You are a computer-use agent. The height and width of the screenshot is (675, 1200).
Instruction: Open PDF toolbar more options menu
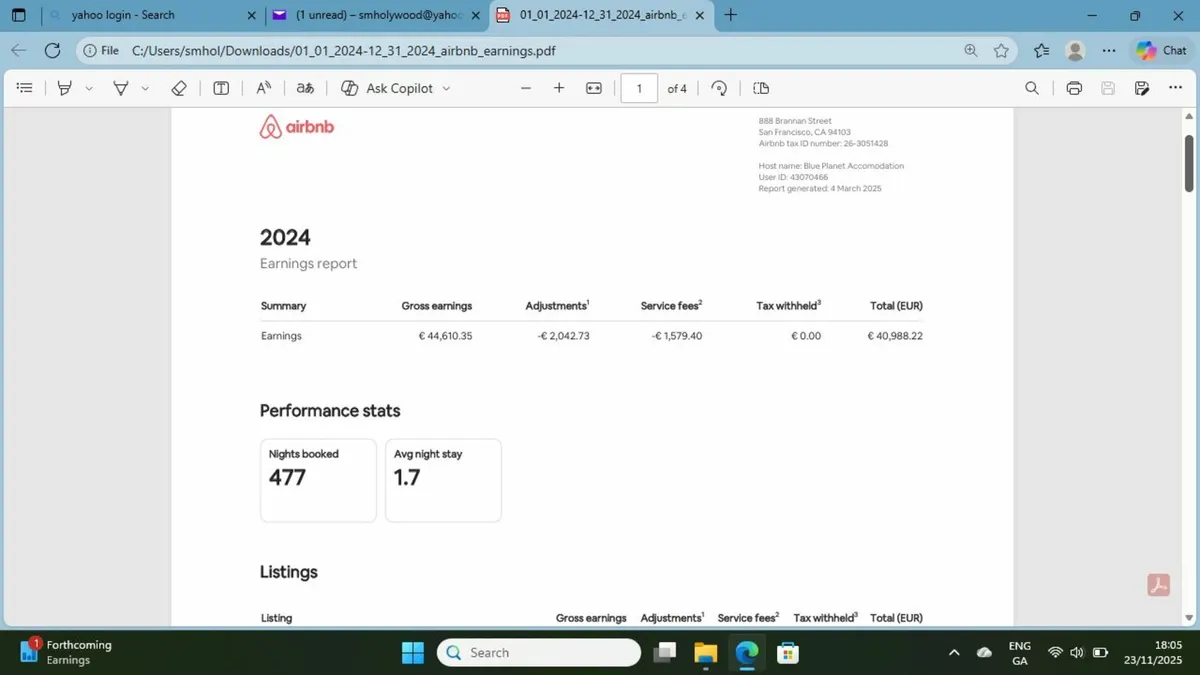(1176, 88)
